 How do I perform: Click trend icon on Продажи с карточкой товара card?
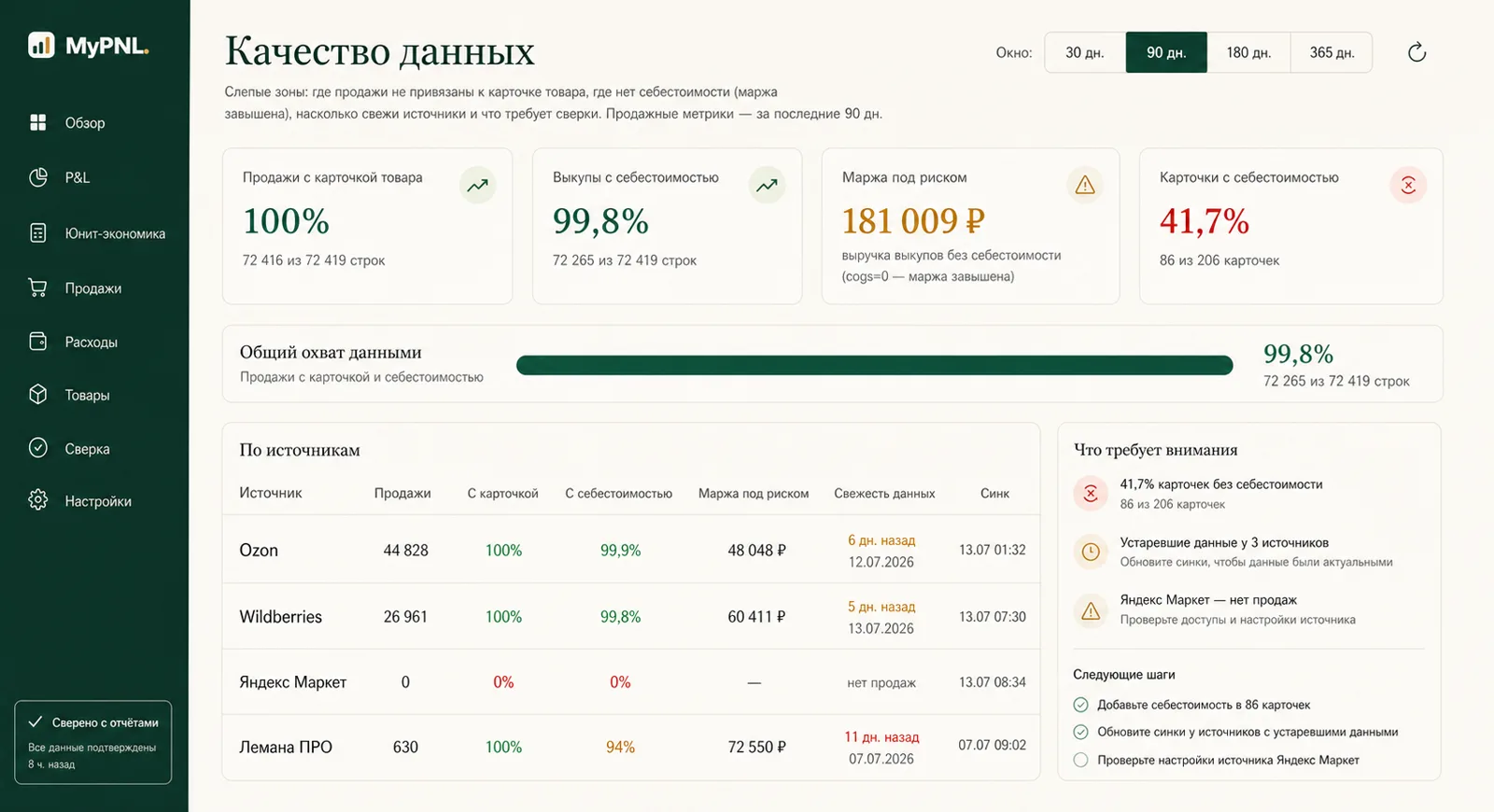pos(477,185)
